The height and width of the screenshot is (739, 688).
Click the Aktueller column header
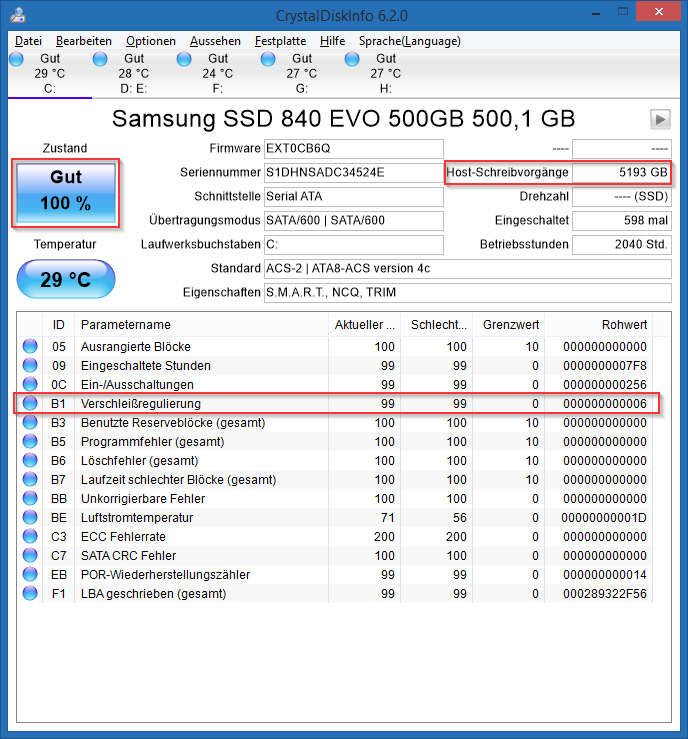point(364,324)
